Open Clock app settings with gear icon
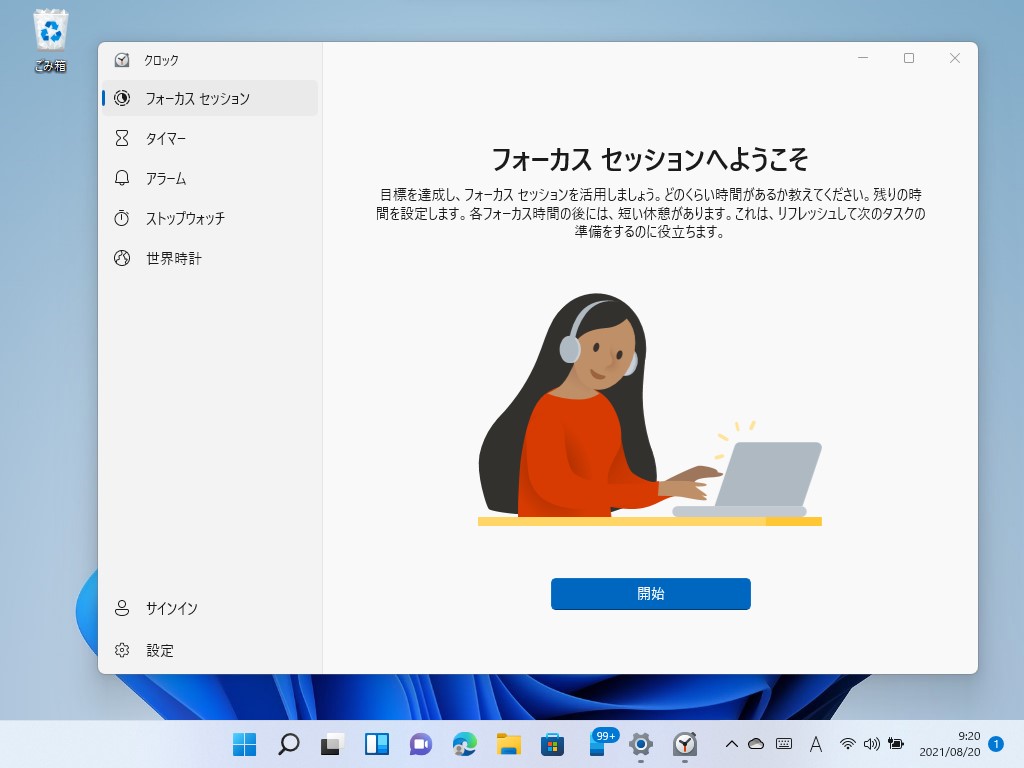 tap(122, 650)
